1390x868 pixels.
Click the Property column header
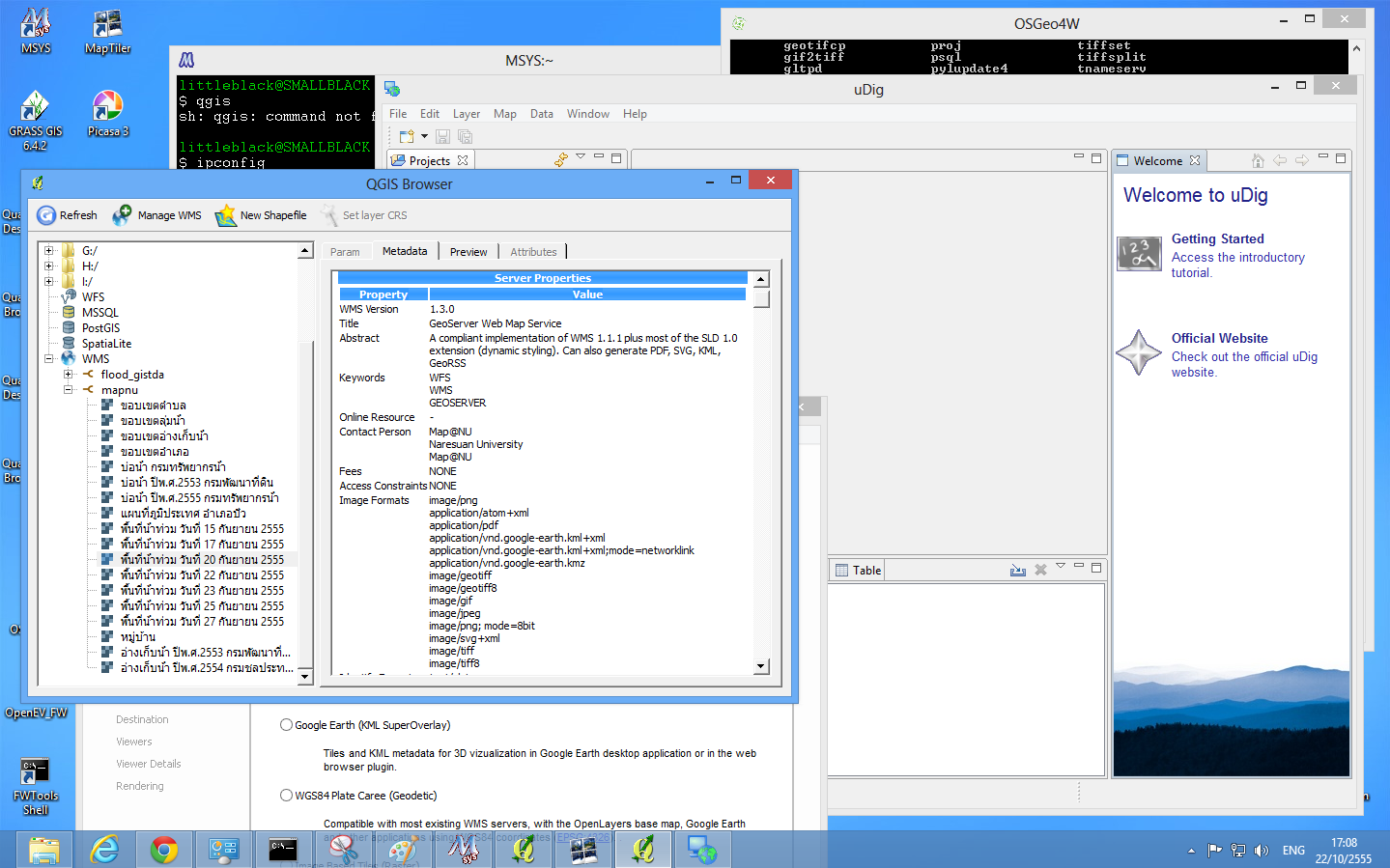[x=383, y=294]
